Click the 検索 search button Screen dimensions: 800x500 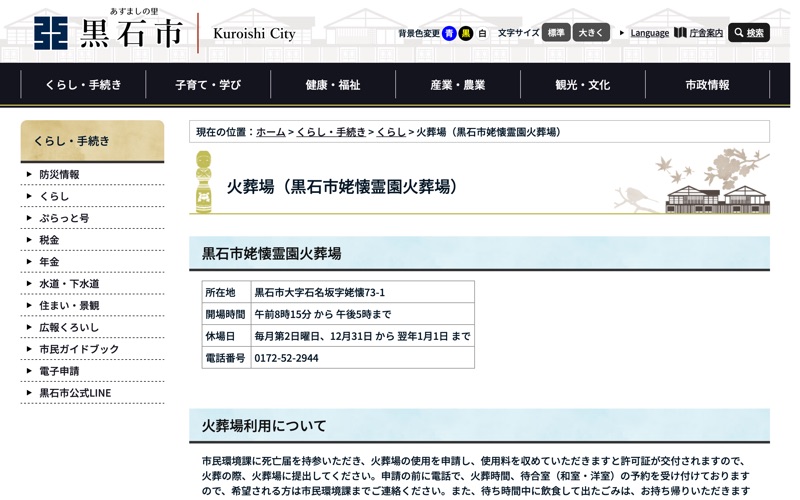click(x=748, y=33)
